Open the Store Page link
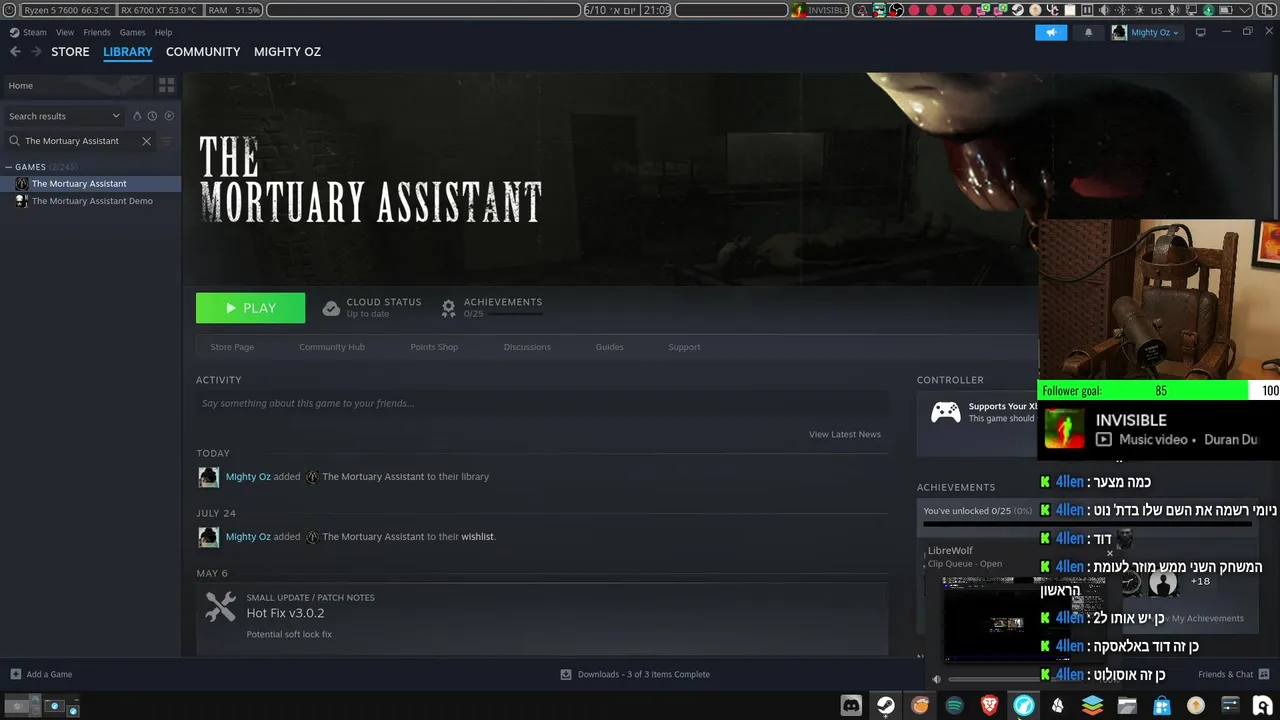The height and width of the screenshot is (720, 1280). (232, 347)
